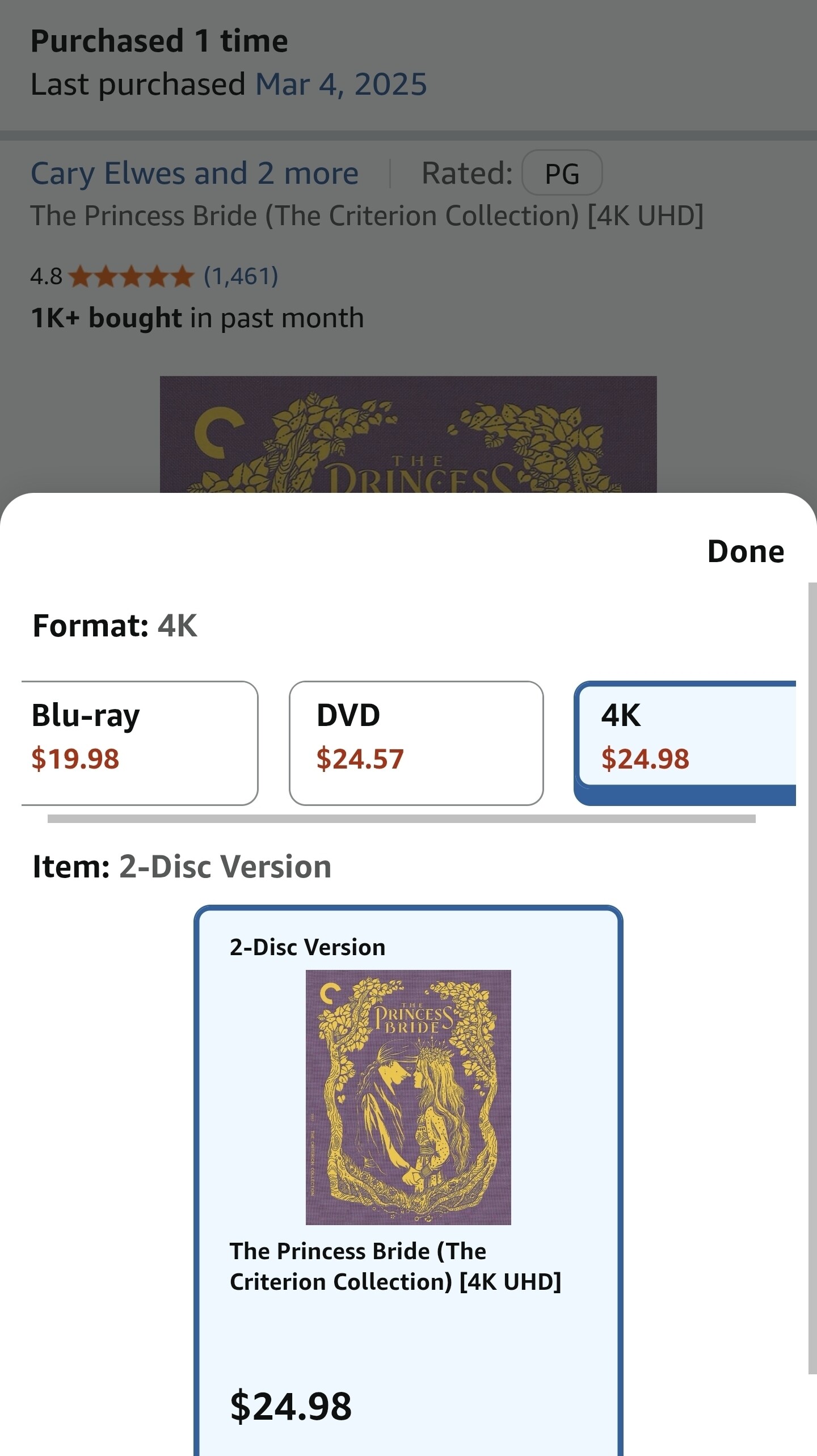Click the vertical scrollbar of the sheet

pos(812,978)
